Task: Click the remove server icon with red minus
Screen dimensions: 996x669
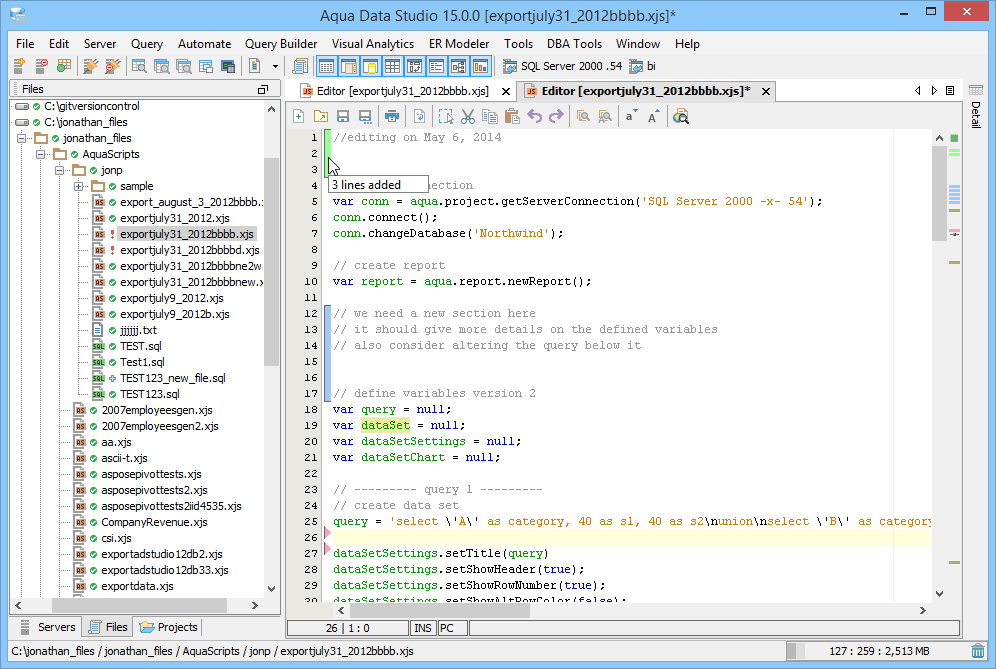Action: tap(41, 65)
